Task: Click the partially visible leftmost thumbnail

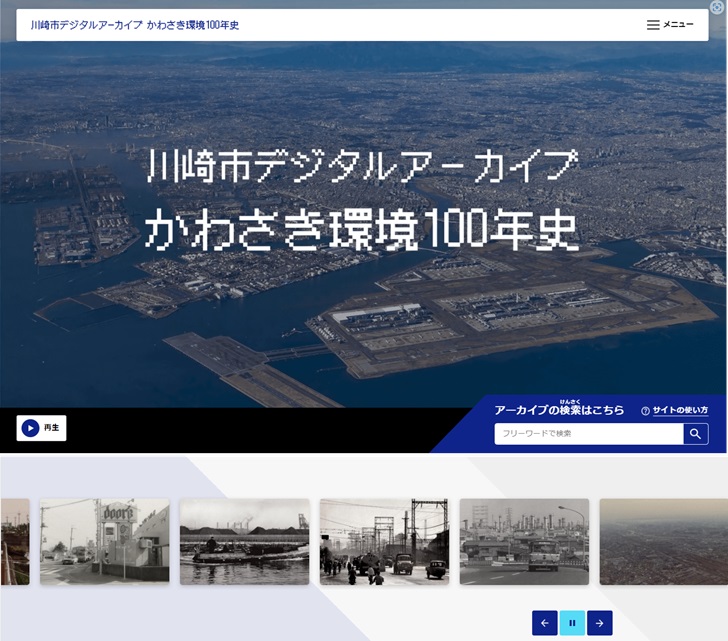Action: click(14, 541)
